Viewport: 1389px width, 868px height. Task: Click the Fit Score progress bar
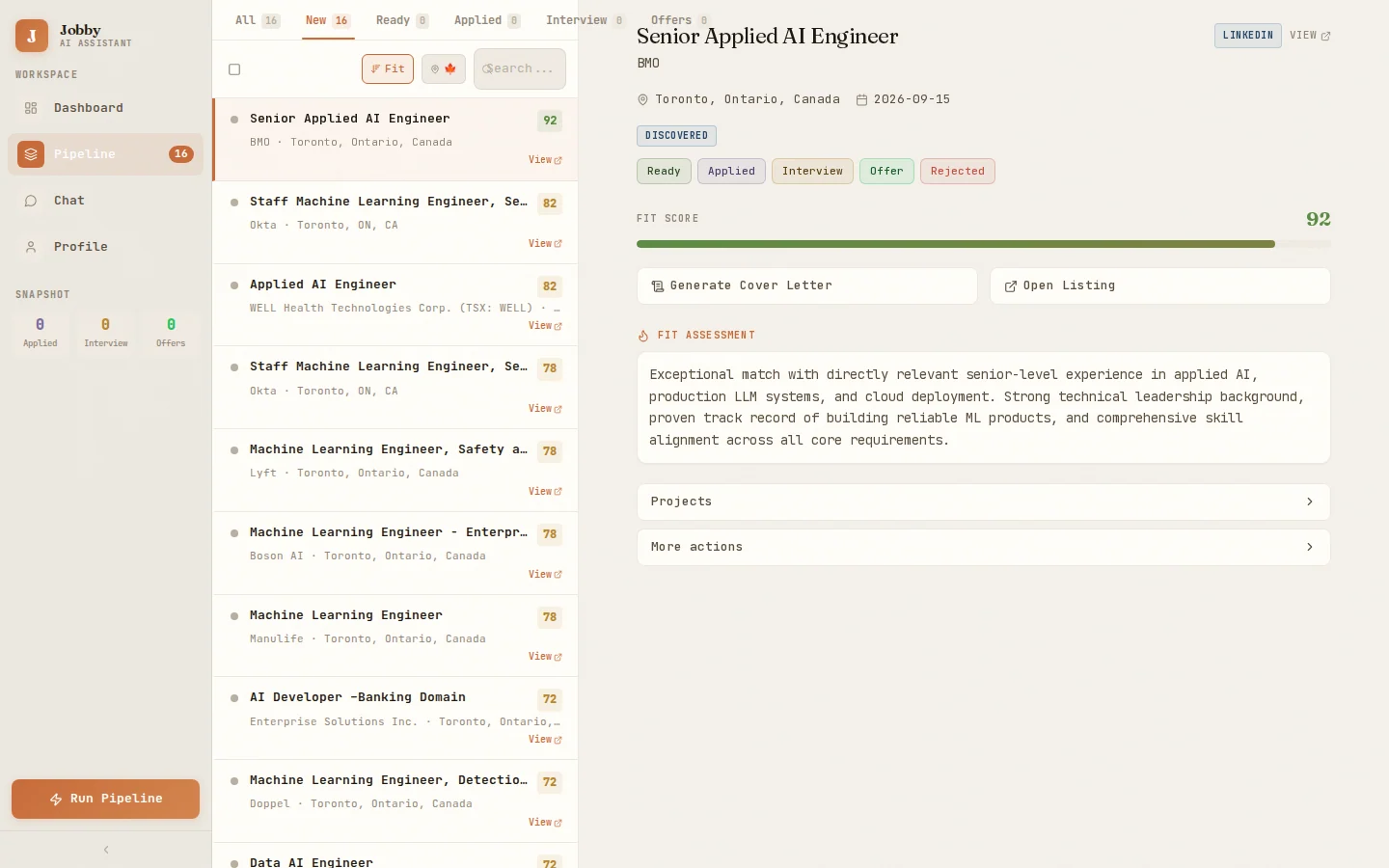point(984,244)
